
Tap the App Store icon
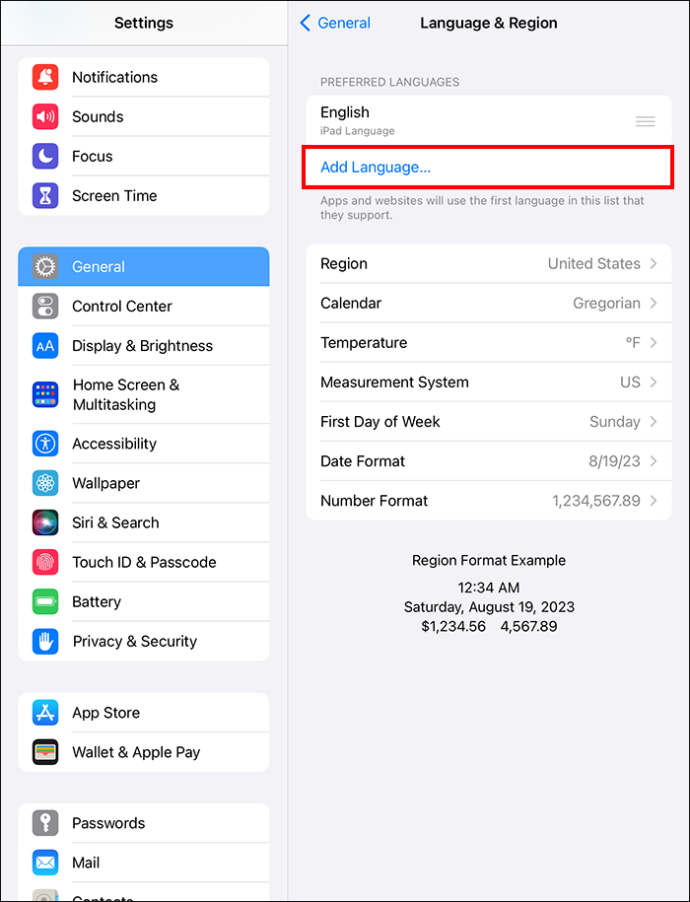click(x=45, y=712)
